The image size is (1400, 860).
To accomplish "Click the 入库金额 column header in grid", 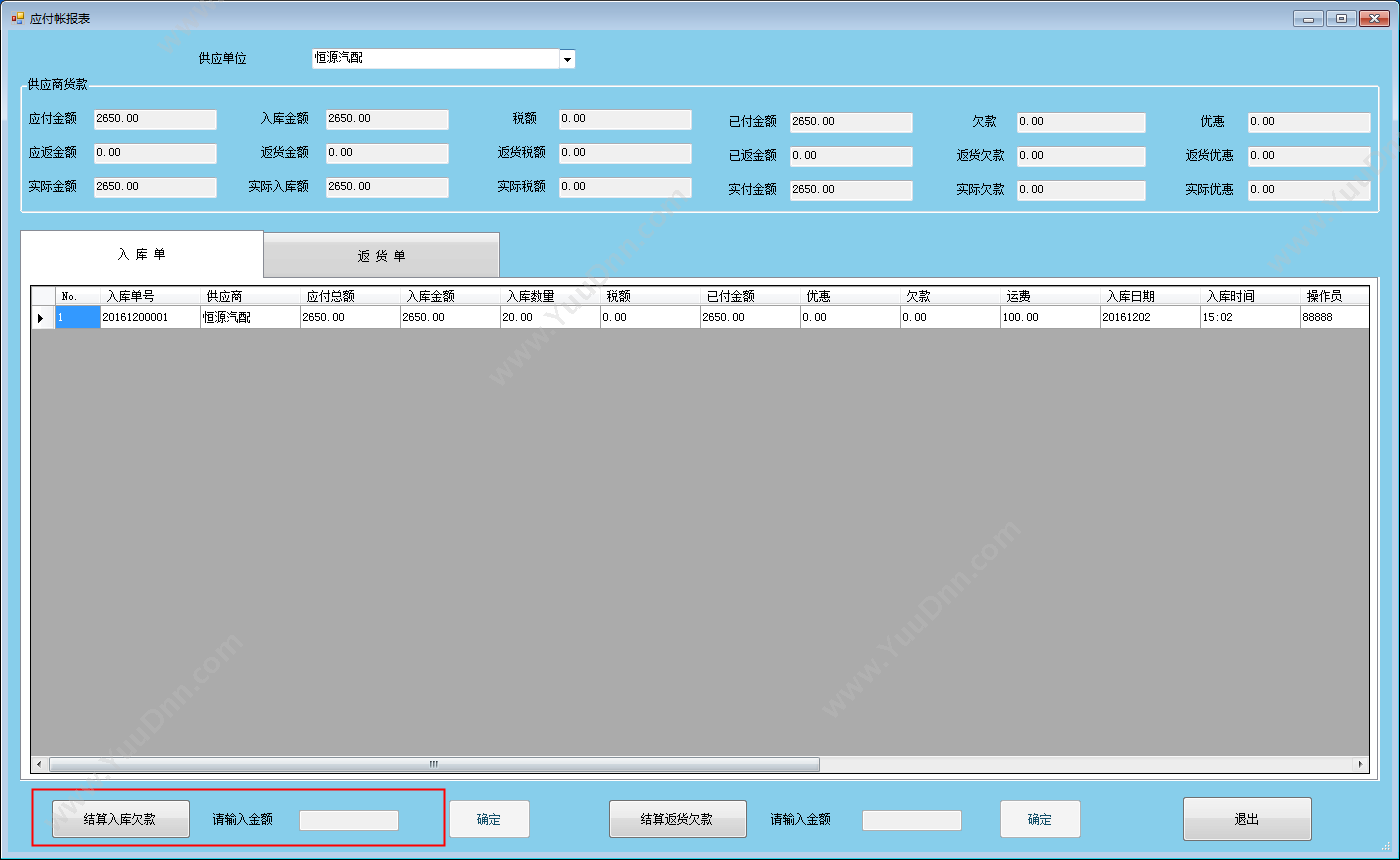I will pos(450,297).
